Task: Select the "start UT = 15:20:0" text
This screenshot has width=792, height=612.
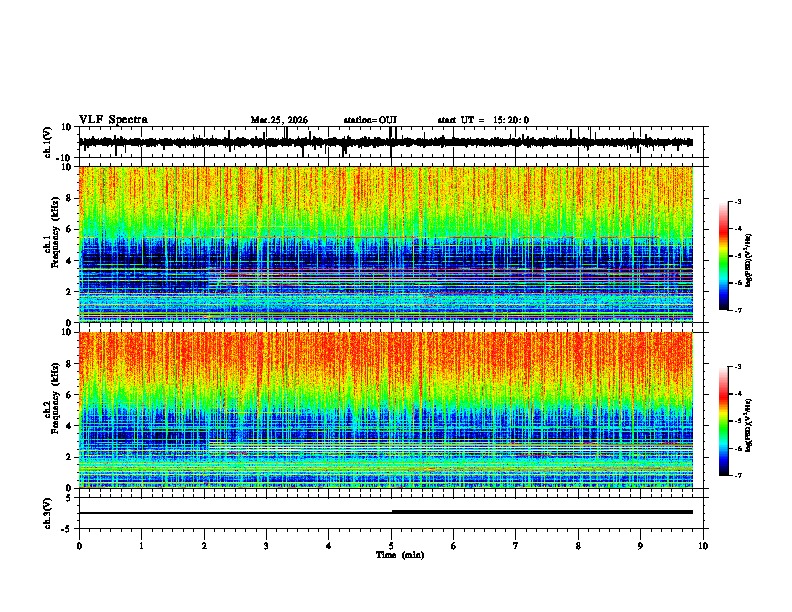Action: coord(483,120)
